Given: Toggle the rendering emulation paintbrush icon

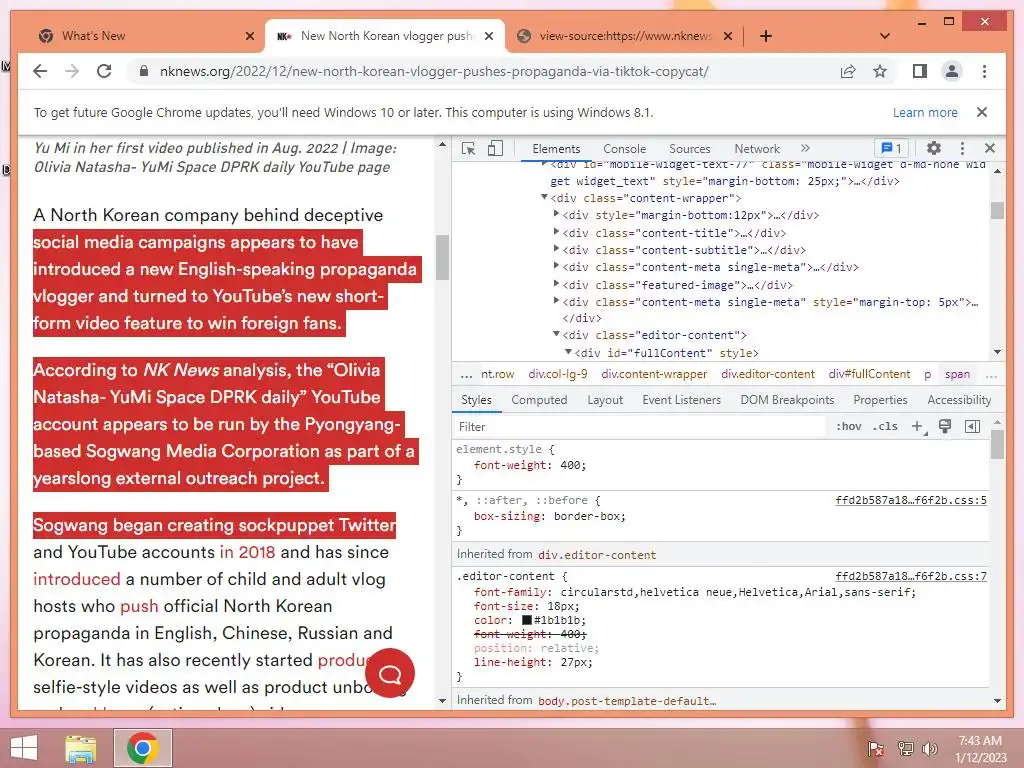Looking at the screenshot, I should coord(944,427).
